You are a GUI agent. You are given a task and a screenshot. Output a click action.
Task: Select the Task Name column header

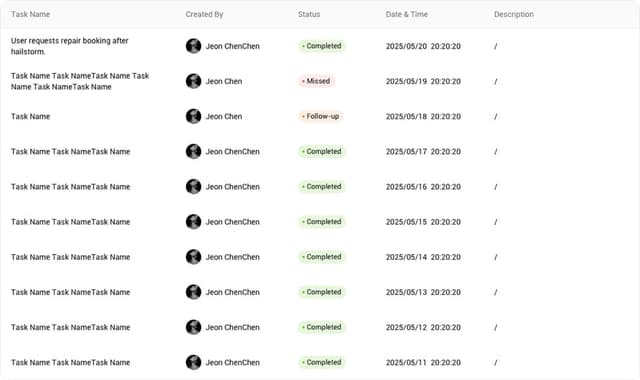pos(31,14)
